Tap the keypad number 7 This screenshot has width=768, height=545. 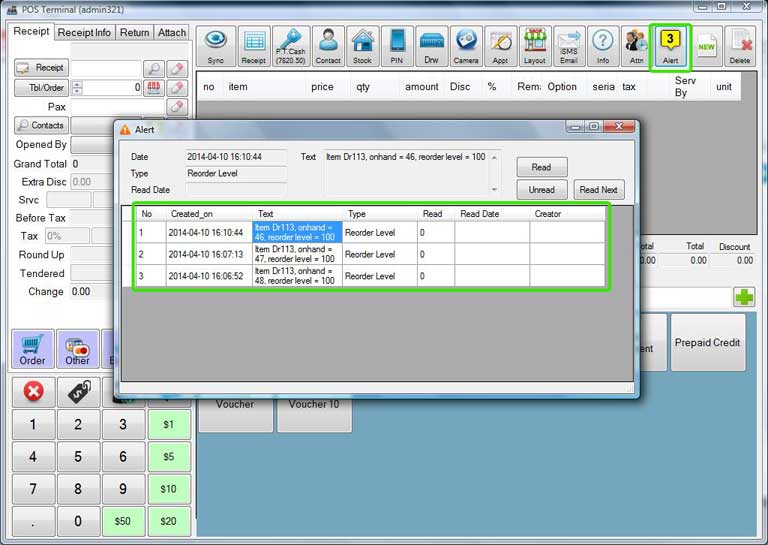tap(33, 489)
